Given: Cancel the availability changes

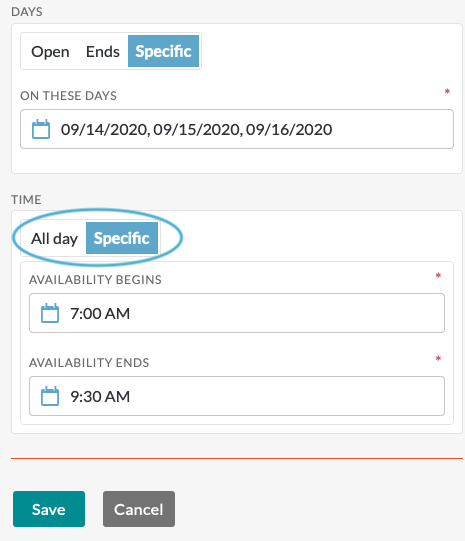Looking at the screenshot, I should click(139, 509).
